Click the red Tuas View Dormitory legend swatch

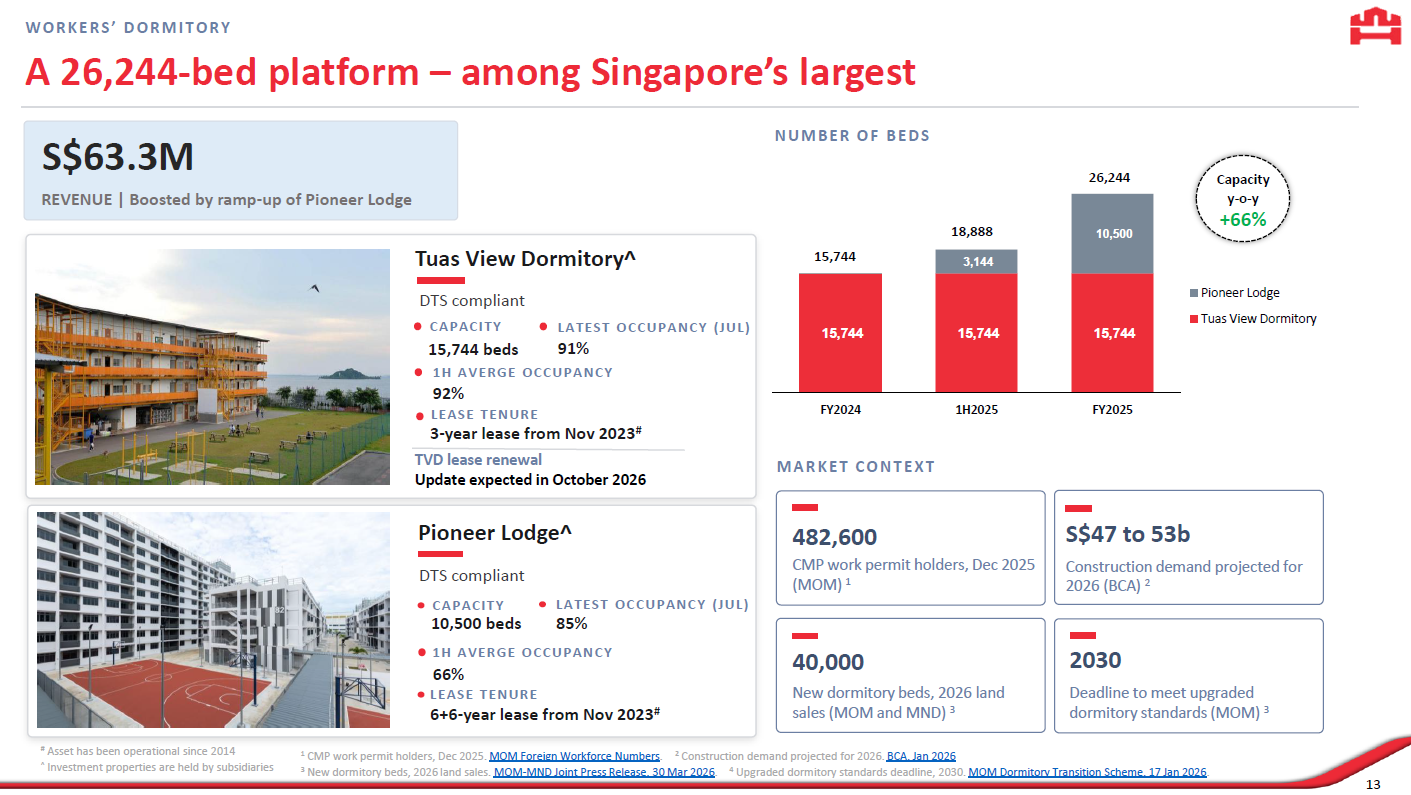click(1194, 319)
